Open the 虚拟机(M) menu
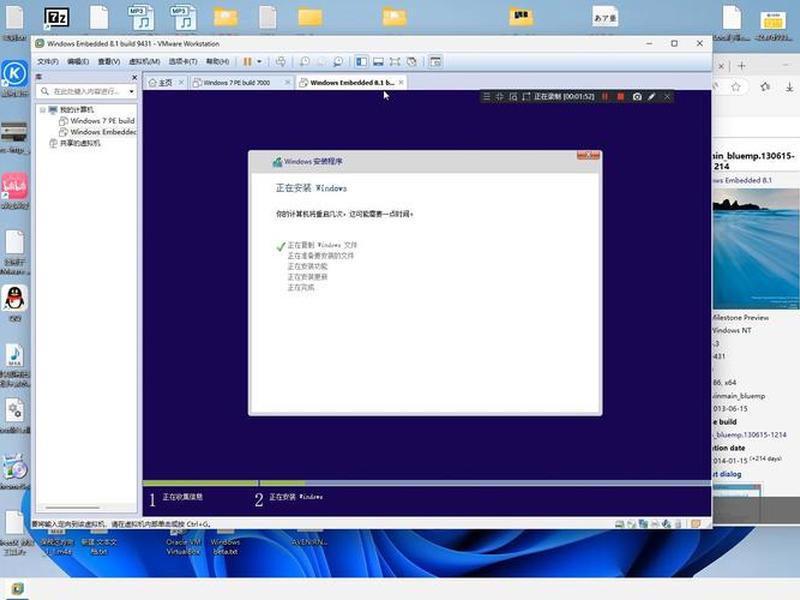This screenshot has width=800, height=600. (x=144, y=62)
